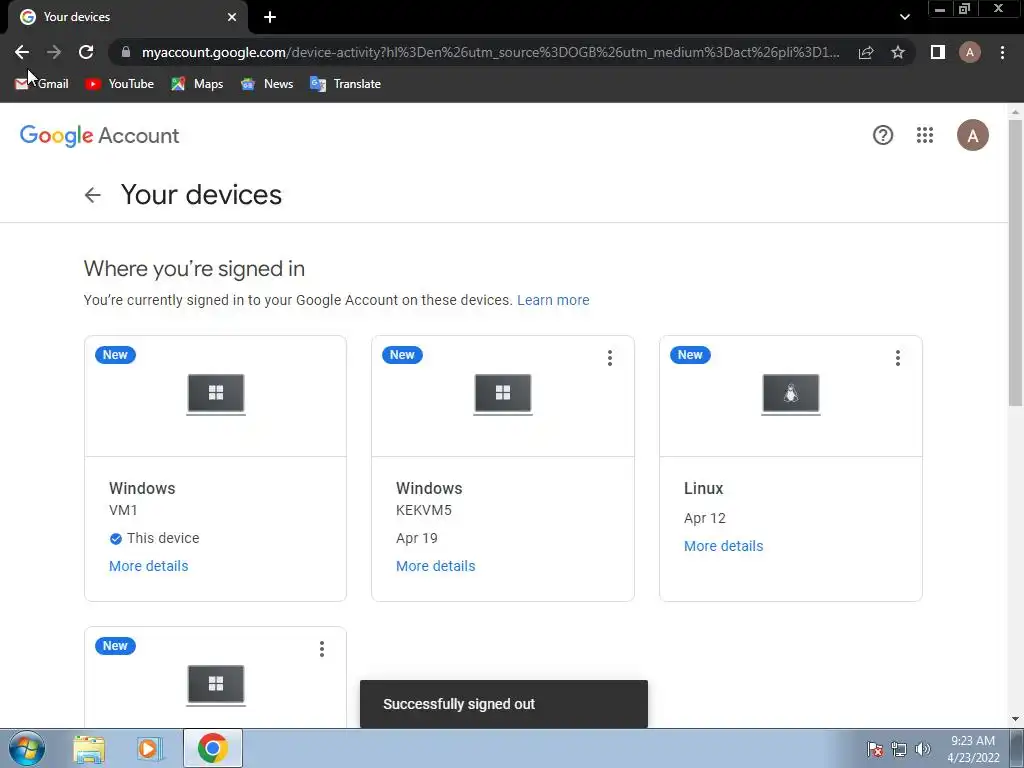1024x768 pixels.
Task: Click the KEKVM5 device name
Action: 424,510
